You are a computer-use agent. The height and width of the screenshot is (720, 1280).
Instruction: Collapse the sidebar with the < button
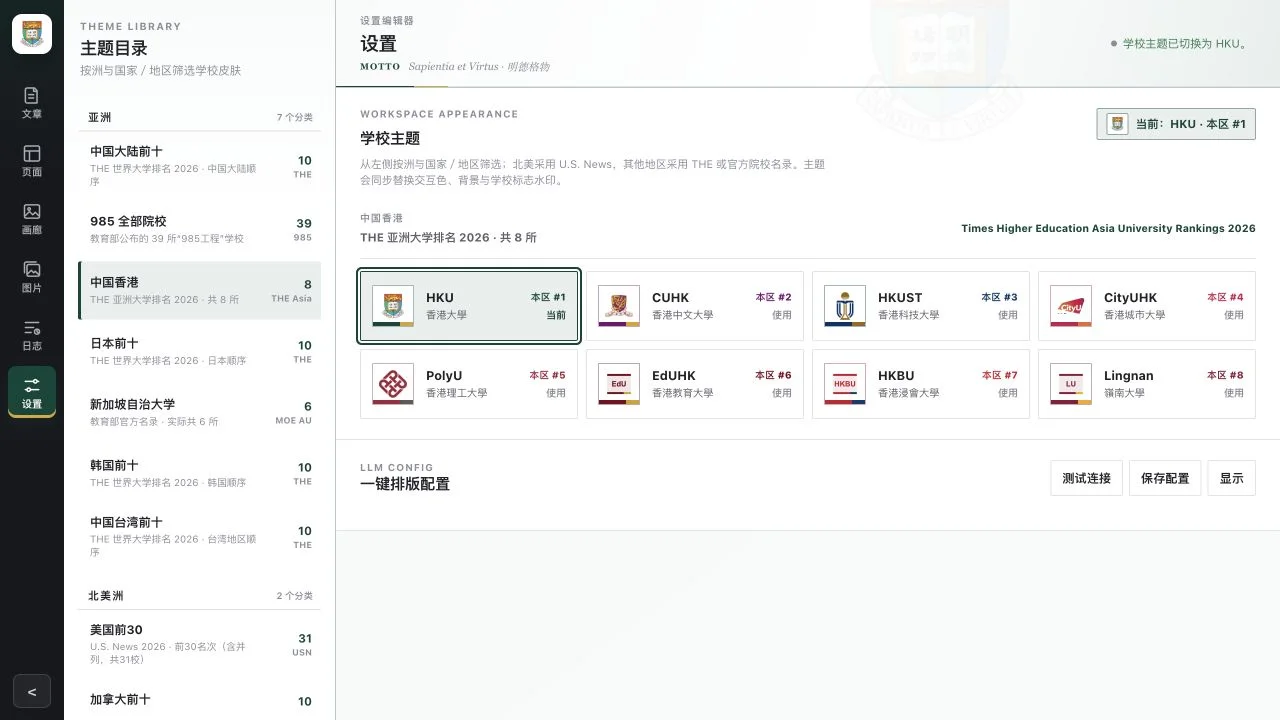point(32,692)
